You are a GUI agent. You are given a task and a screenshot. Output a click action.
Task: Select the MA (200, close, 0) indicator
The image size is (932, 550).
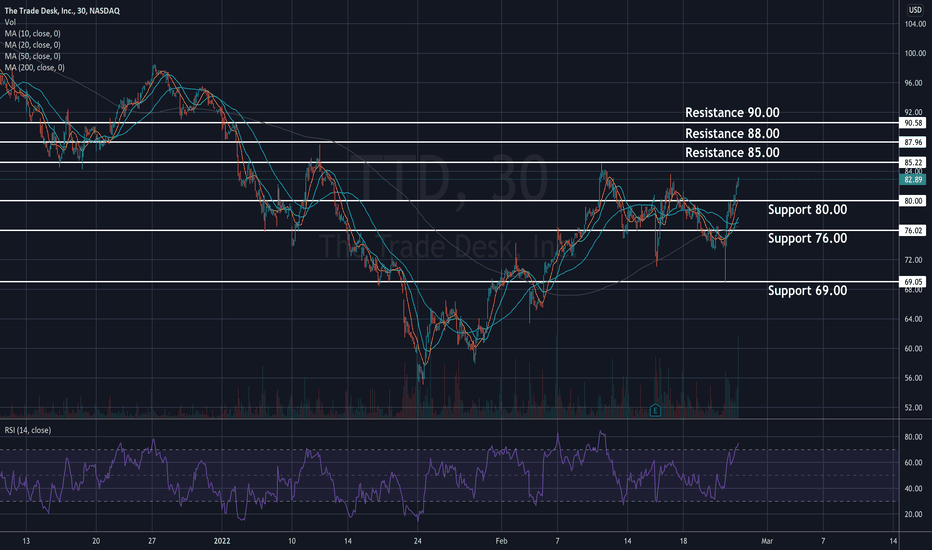(34, 67)
